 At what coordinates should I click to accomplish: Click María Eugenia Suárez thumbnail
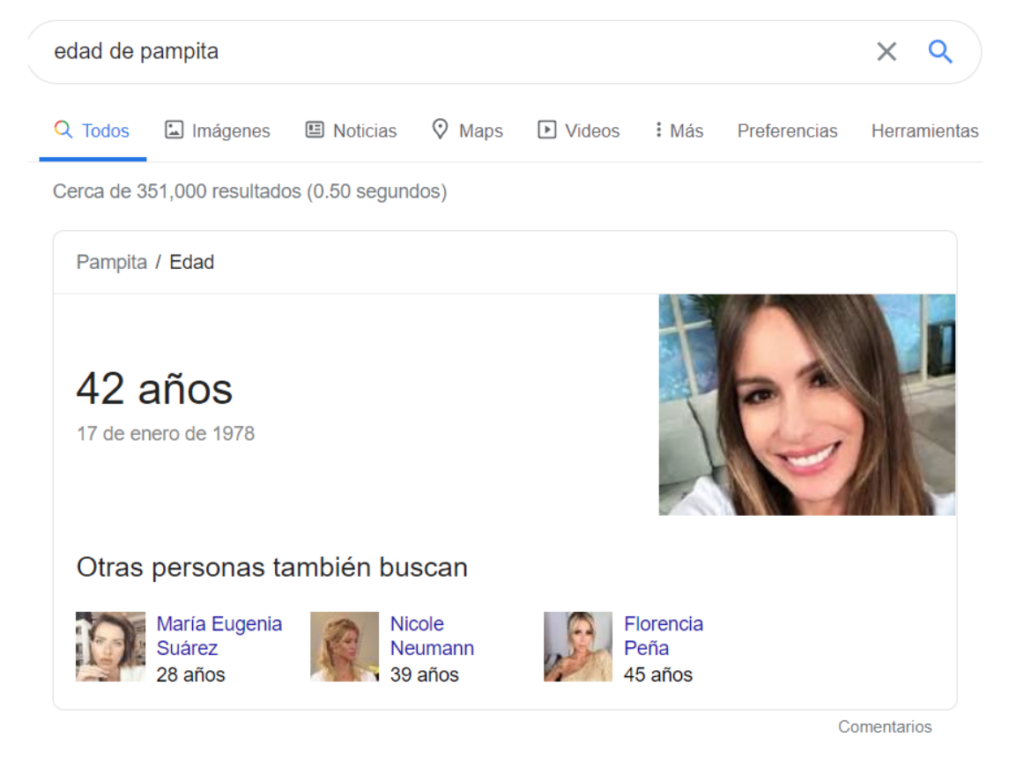tap(110, 646)
